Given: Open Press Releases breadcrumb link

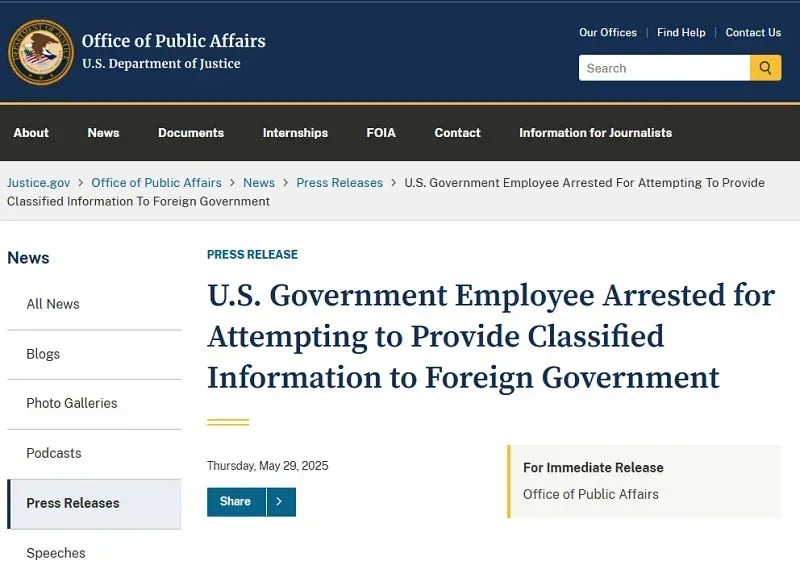Looking at the screenshot, I should pos(339,183).
